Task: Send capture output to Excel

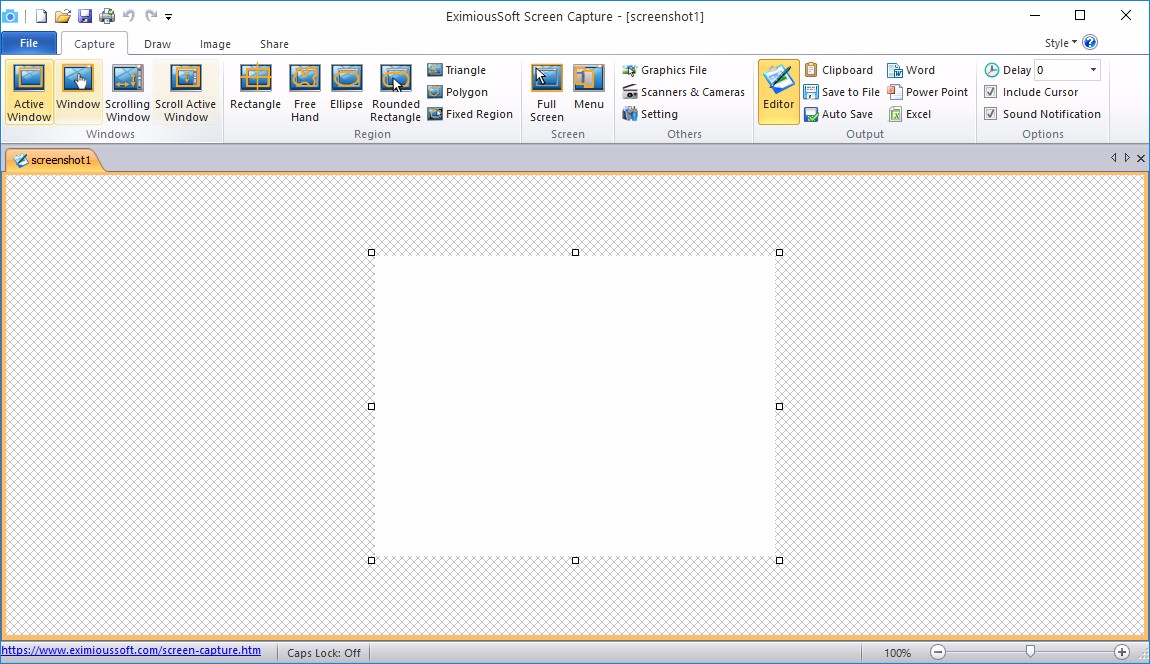Action: (x=909, y=114)
